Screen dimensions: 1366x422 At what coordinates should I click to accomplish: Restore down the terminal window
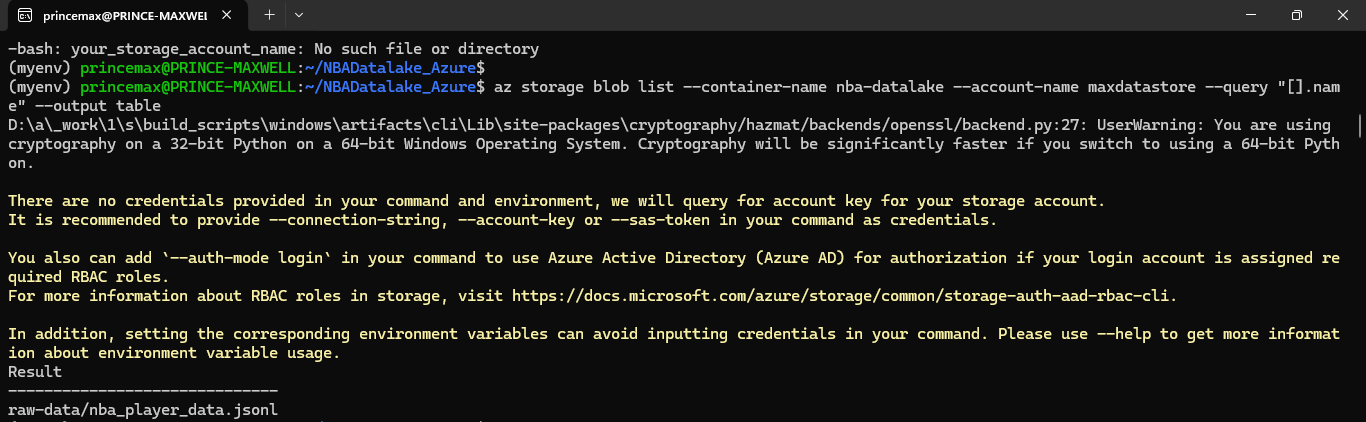tap(1296, 15)
